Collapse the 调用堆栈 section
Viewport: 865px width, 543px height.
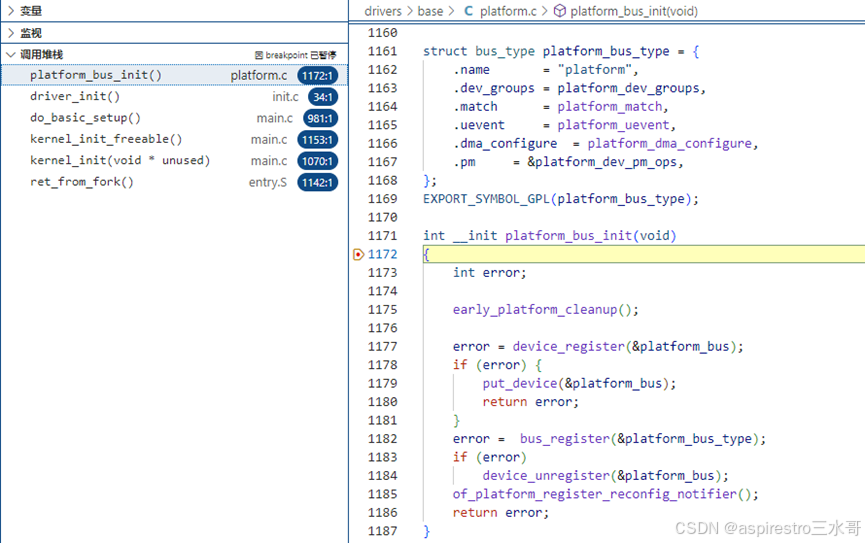(174, 55)
